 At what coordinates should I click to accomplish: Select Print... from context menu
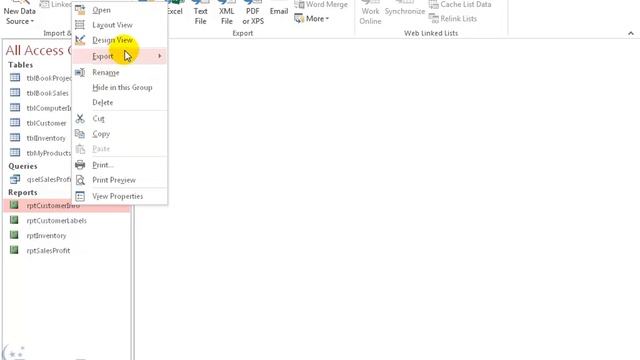coord(119,165)
